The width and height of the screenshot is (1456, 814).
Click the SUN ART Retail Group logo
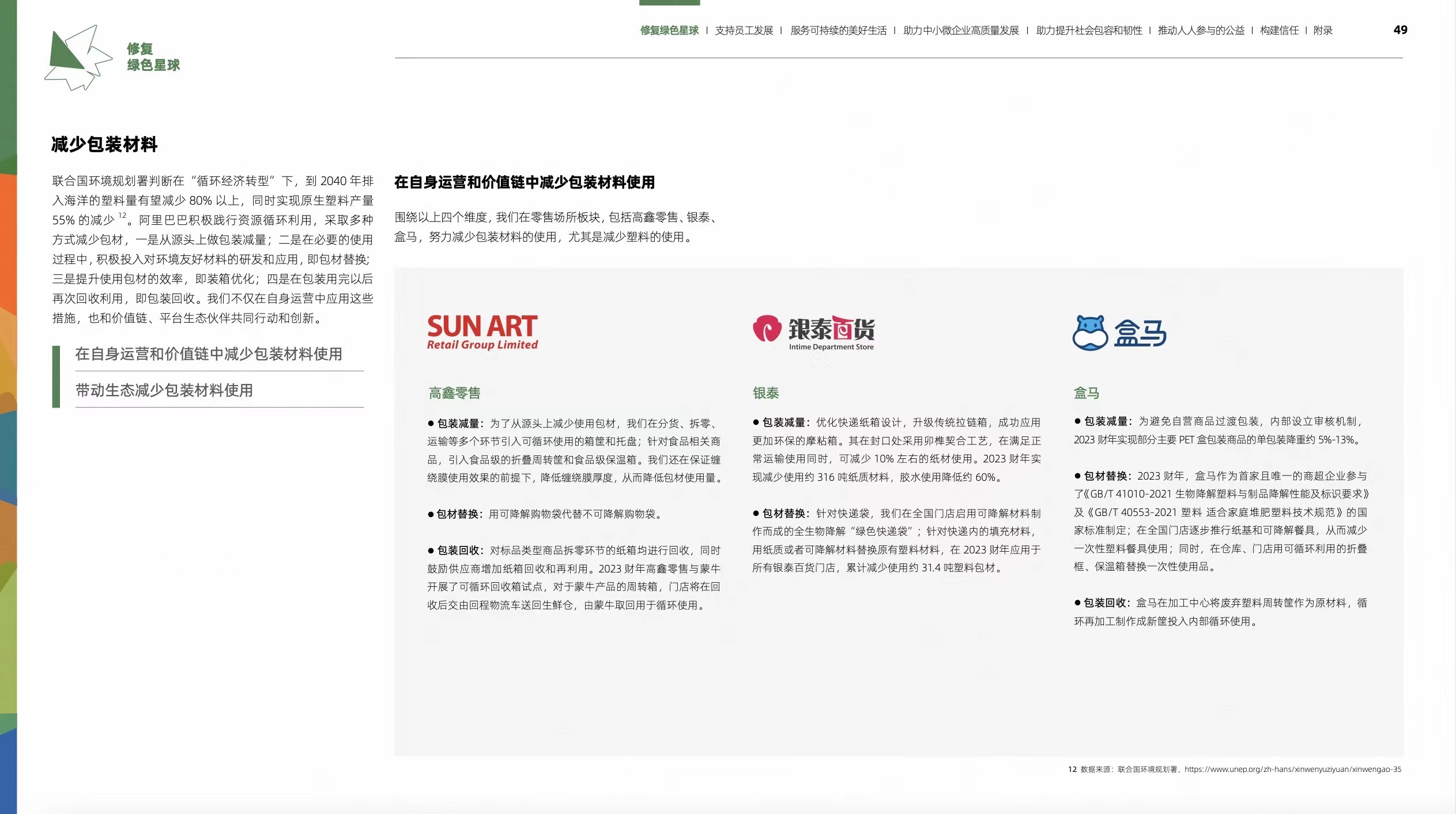[482, 332]
